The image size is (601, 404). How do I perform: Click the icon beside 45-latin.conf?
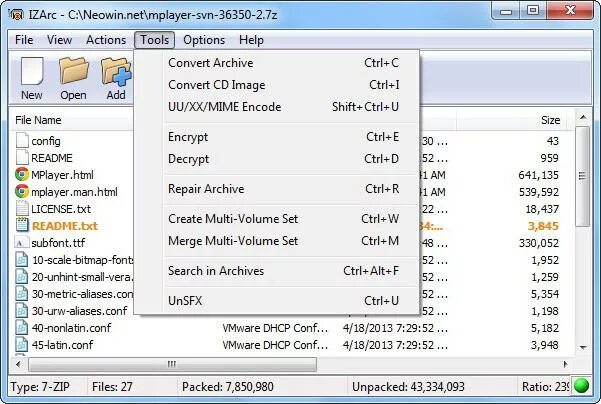point(22,345)
